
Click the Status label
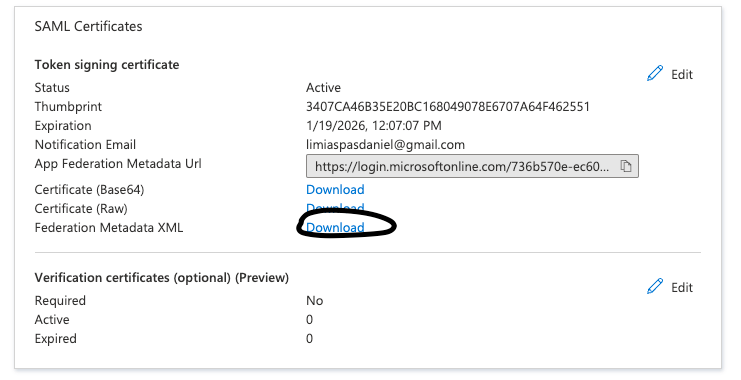52,87
